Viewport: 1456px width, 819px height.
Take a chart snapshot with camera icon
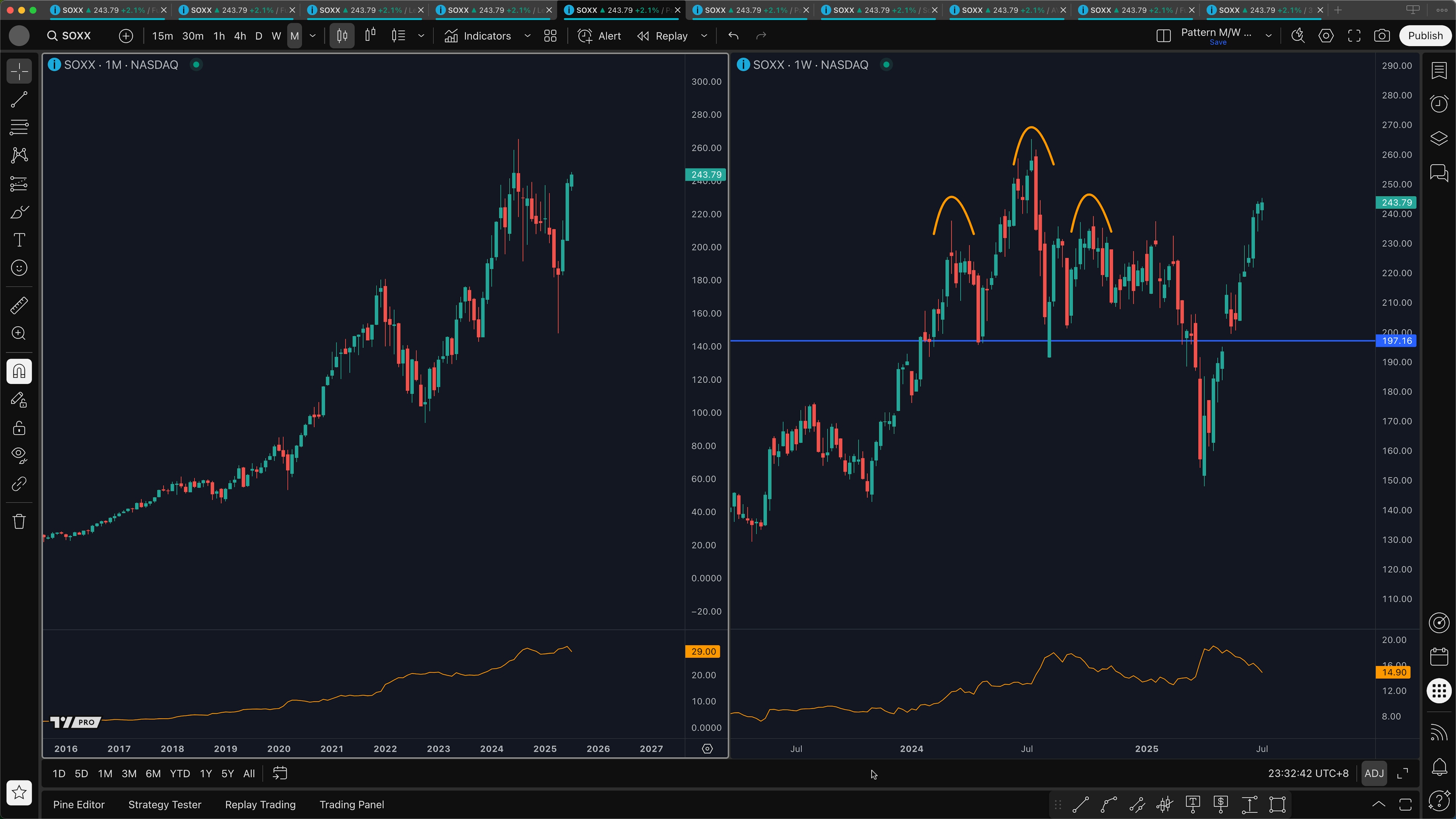1382,36
